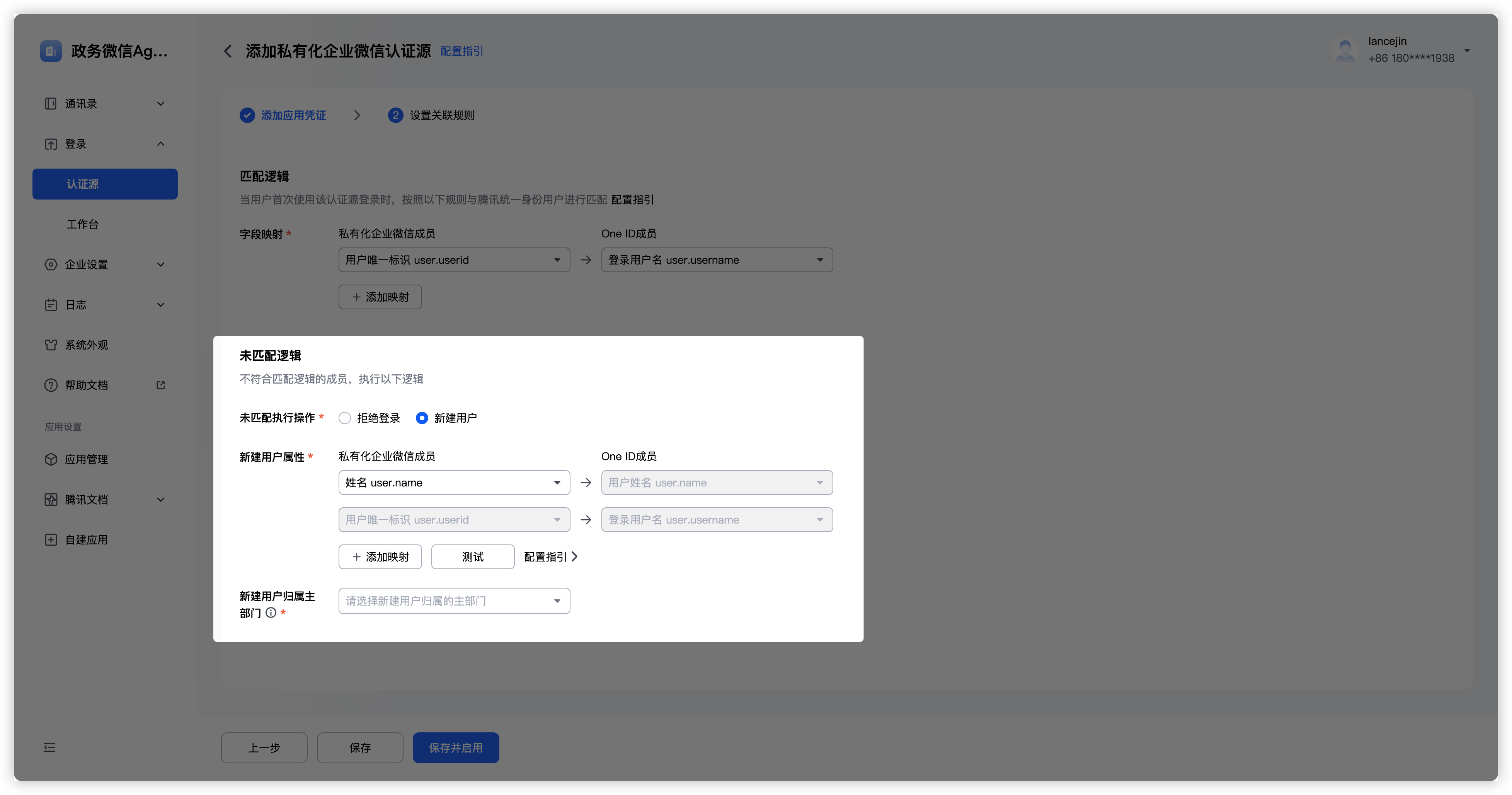
Task: Click the 政务微信 app logo icon
Action: [51, 51]
